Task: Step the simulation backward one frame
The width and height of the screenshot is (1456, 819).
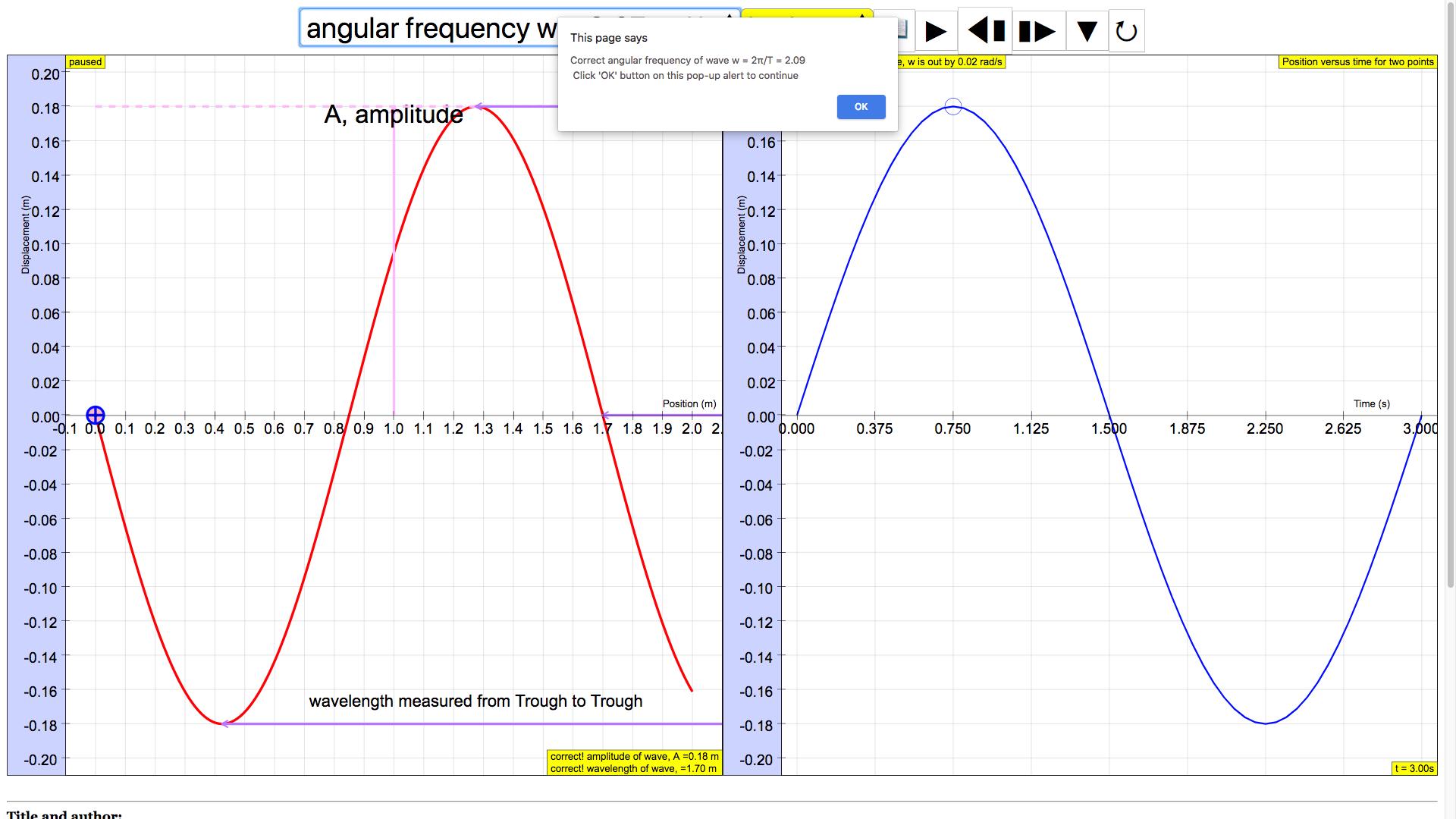Action: [986, 30]
